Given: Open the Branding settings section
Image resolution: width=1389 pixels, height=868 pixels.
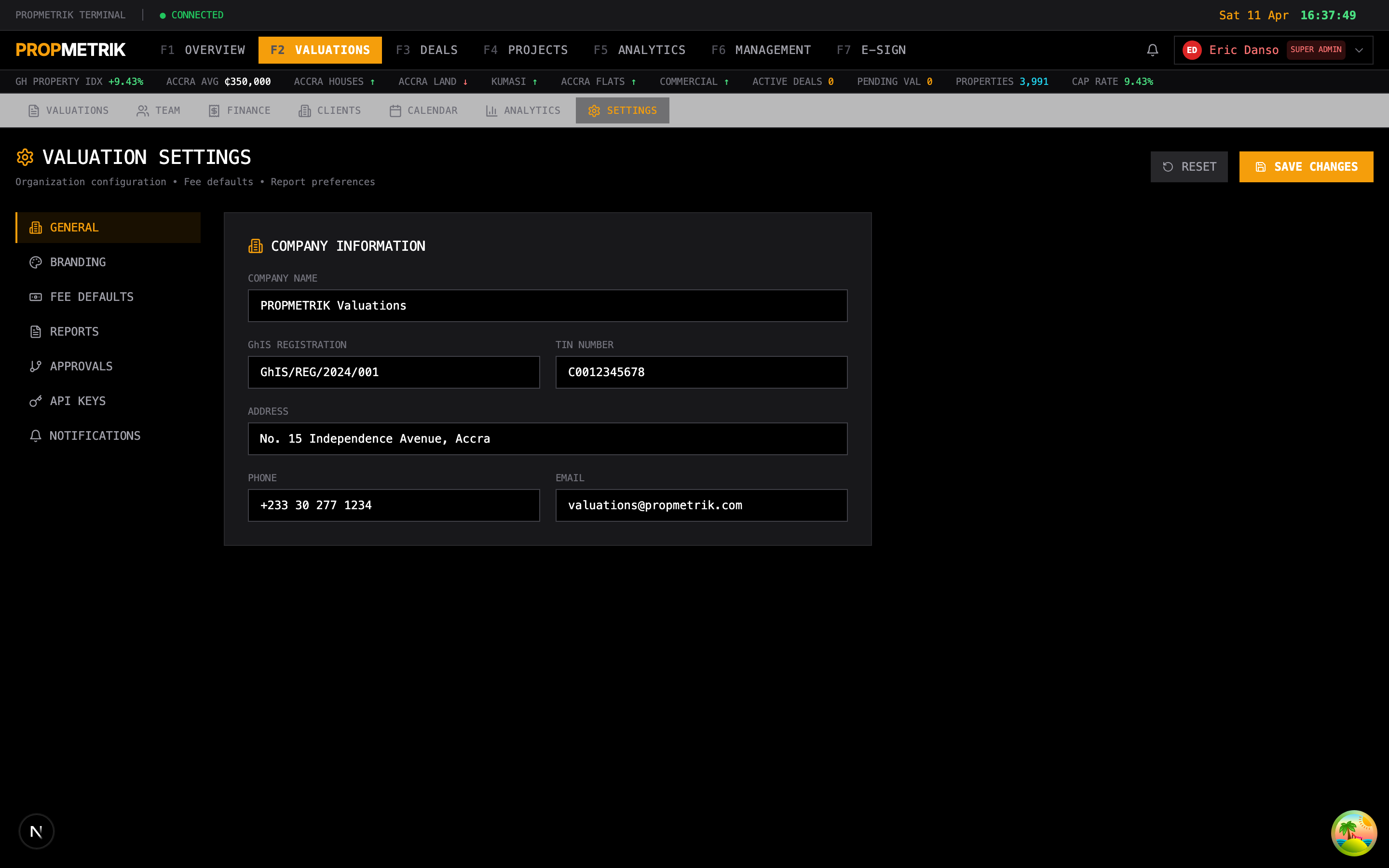Looking at the screenshot, I should (108, 262).
